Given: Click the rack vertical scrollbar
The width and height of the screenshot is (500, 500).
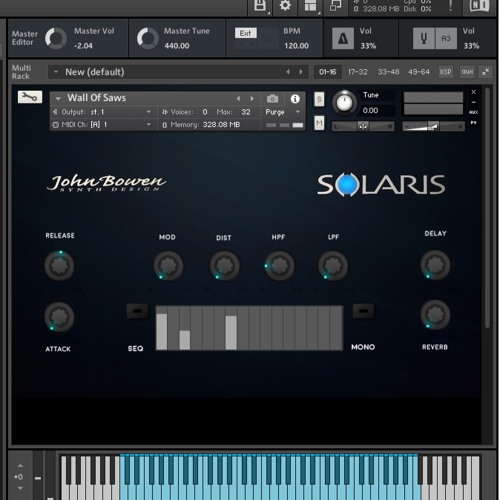Looking at the screenshot, I should (x=487, y=207).
